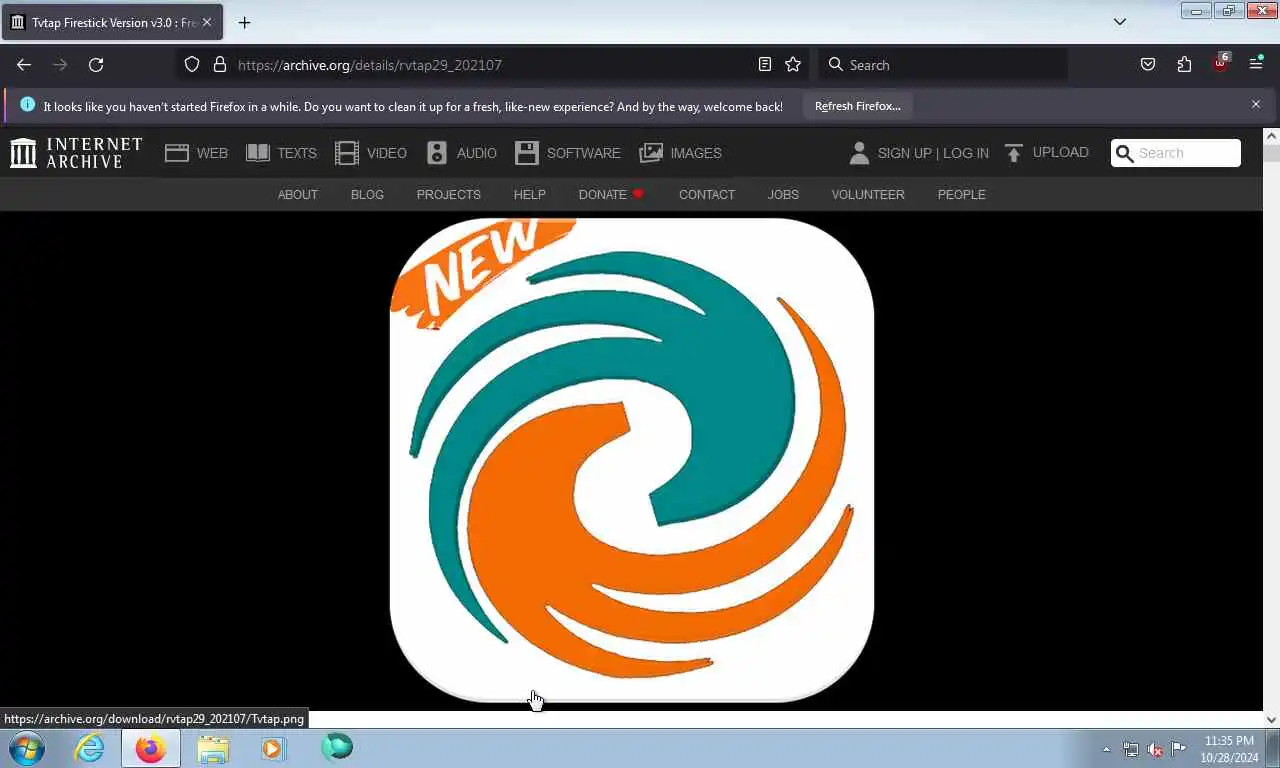The height and width of the screenshot is (768, 1280).
Task: Click the padlock site security icon
Action: (220, 65)
